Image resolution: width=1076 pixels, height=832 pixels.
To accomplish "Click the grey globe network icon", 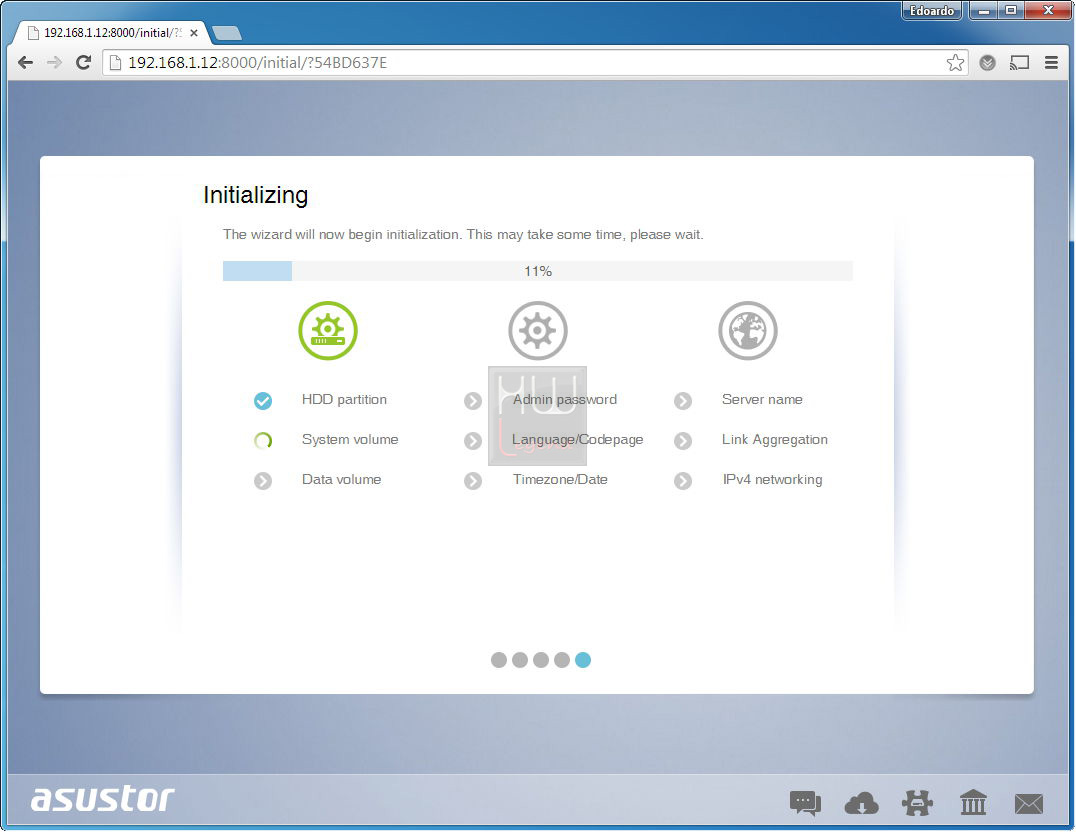I will (x=748, y=330).
